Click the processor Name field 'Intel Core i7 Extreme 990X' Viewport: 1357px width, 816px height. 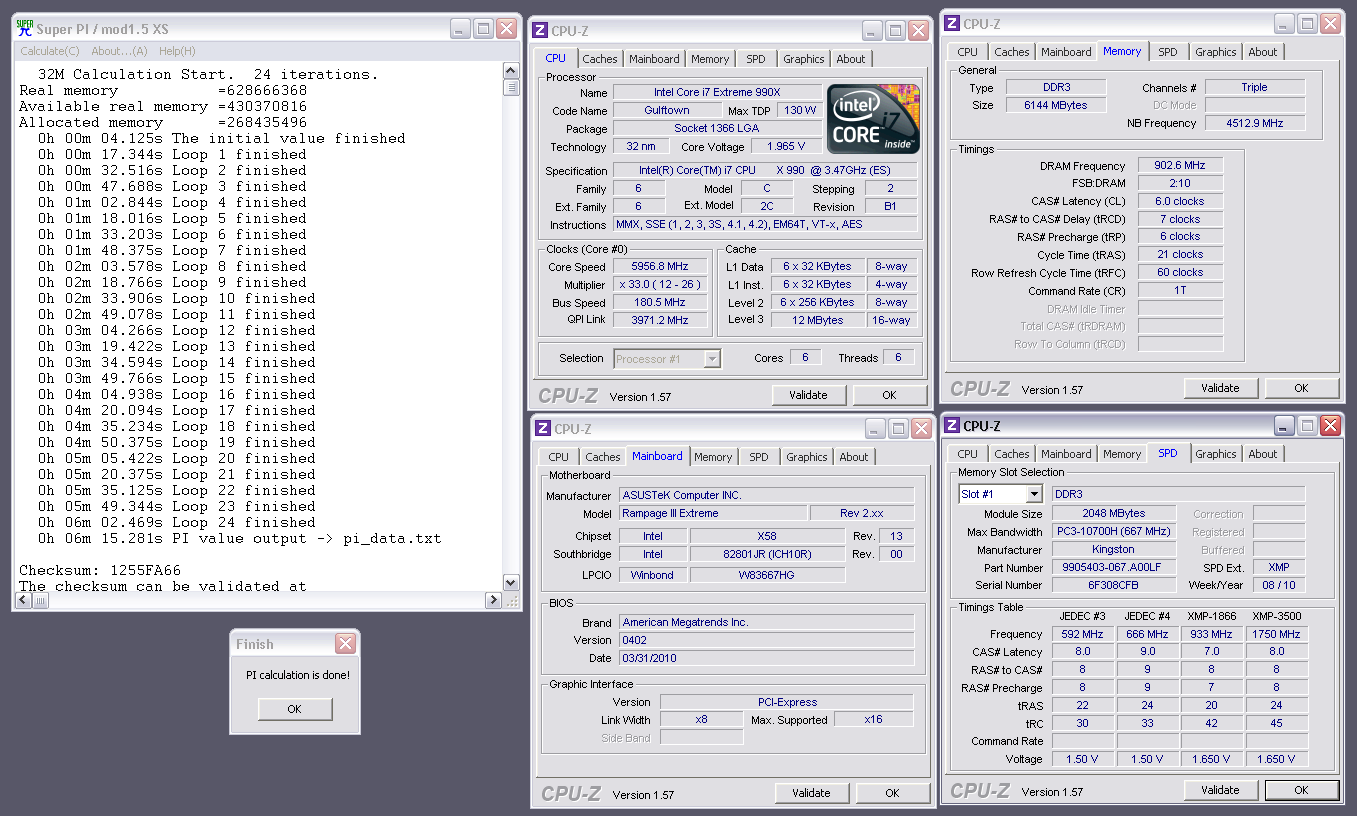(717, 93)
